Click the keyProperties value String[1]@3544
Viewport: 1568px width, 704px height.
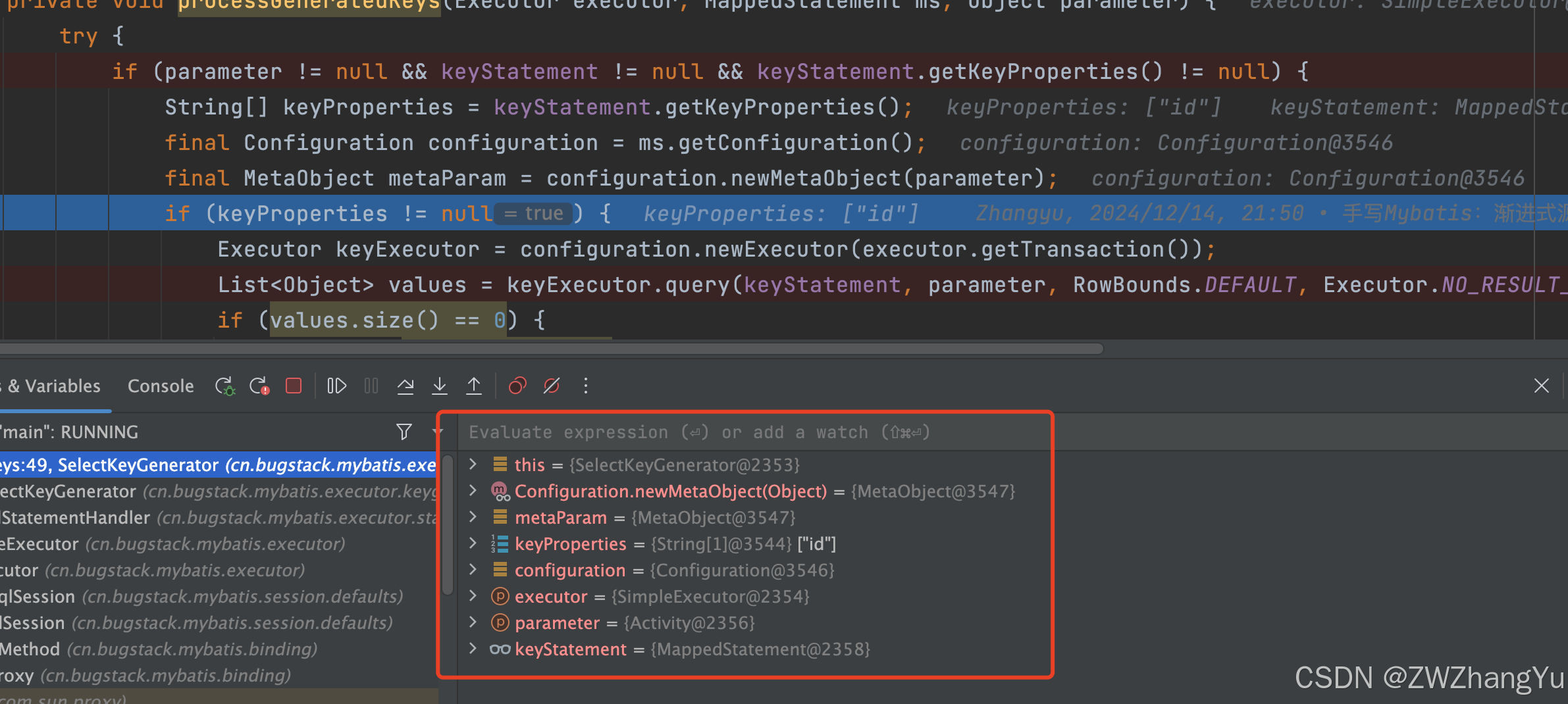[721, 544]
